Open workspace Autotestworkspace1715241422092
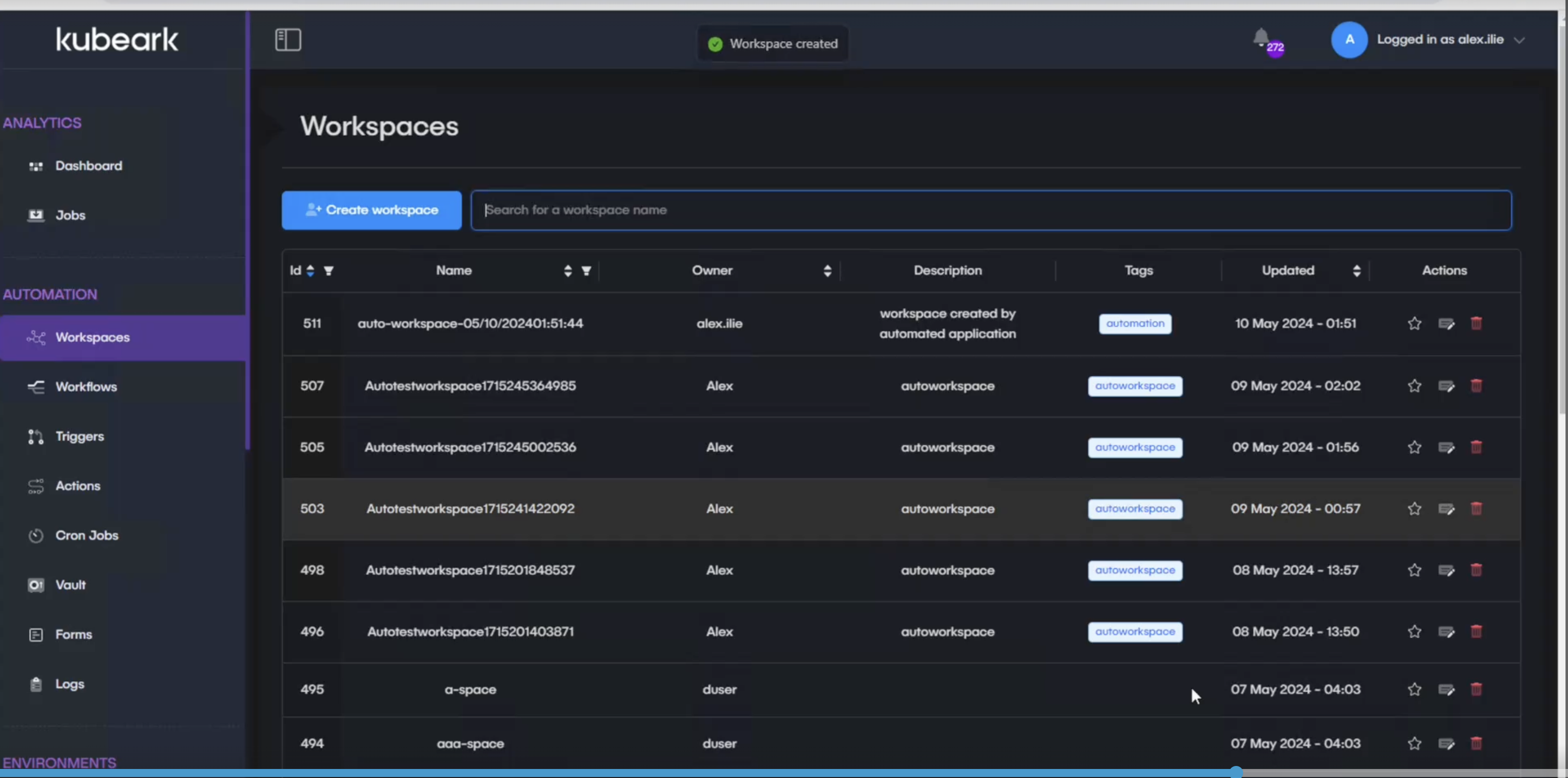This screenshot has width=1568, height=778. (x=470, y=509)
